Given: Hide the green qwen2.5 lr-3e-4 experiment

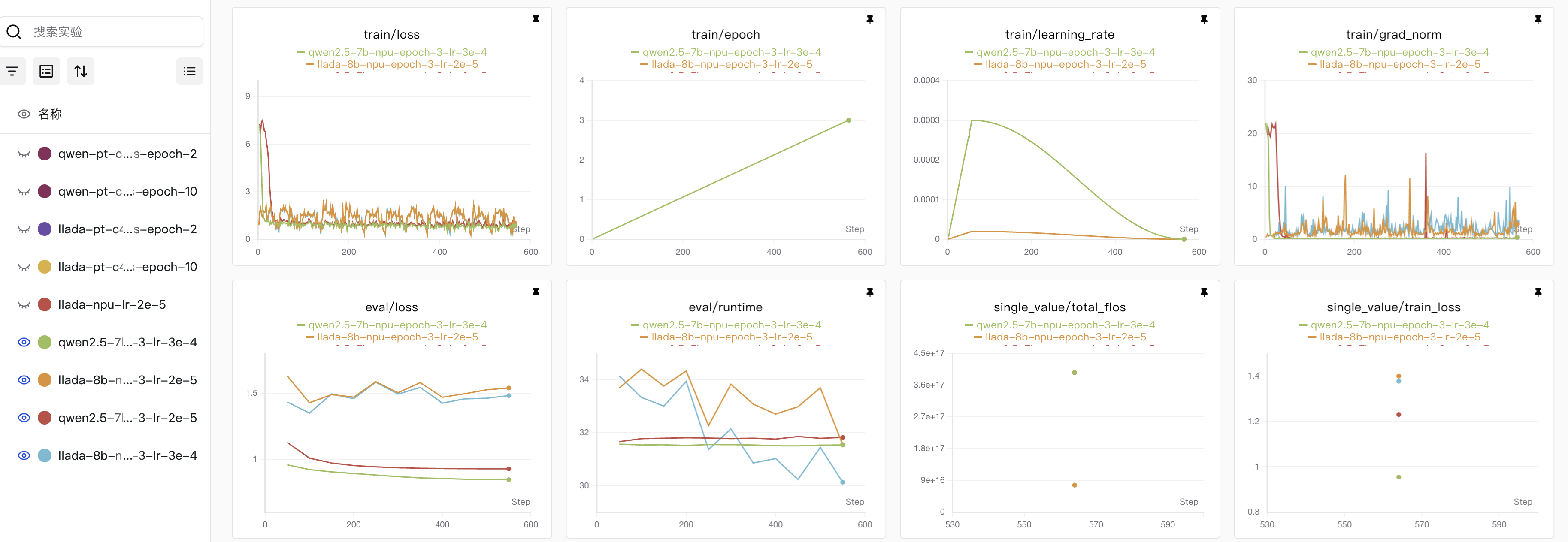Looking at the screenshot, I should 24,343.
